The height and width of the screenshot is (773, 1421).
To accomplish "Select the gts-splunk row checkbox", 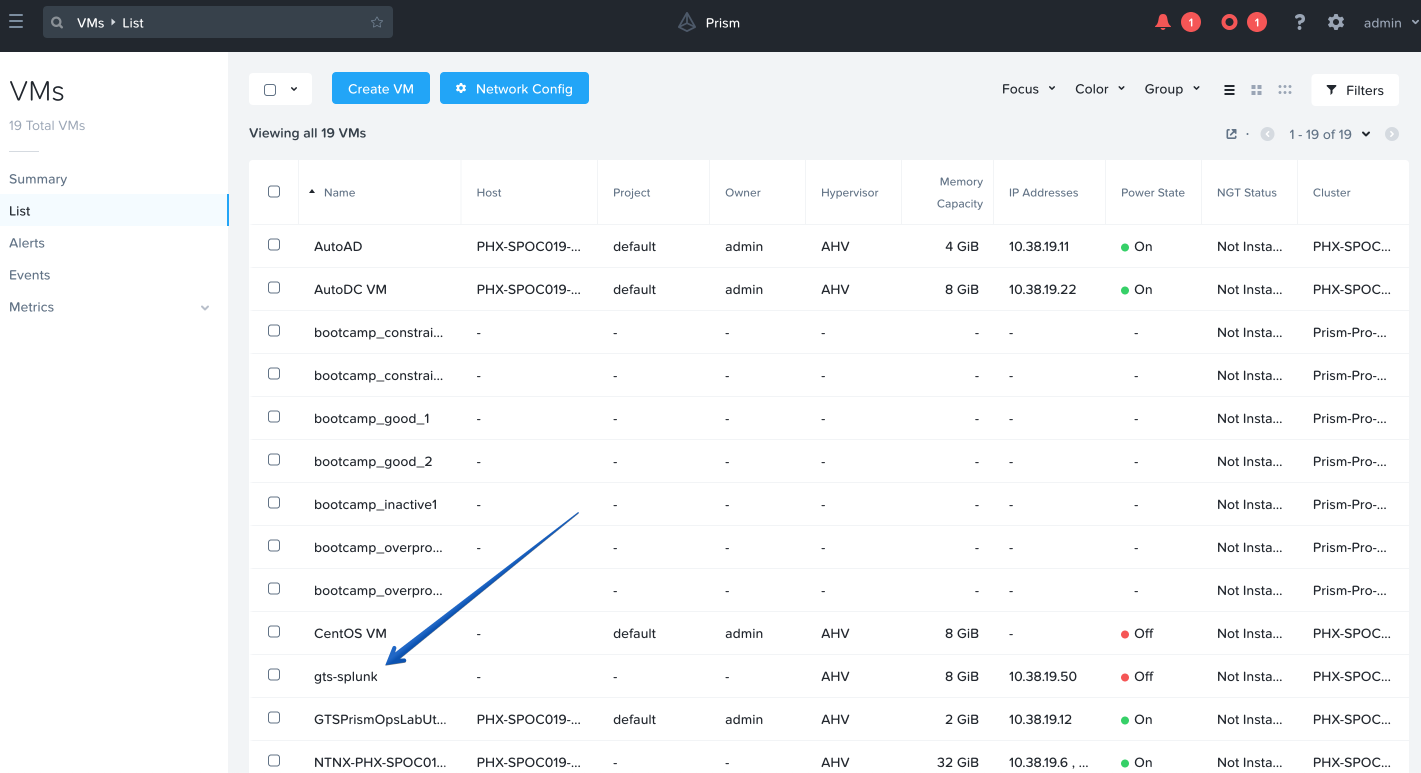I will pyautogui.click(x=274, y=675).
